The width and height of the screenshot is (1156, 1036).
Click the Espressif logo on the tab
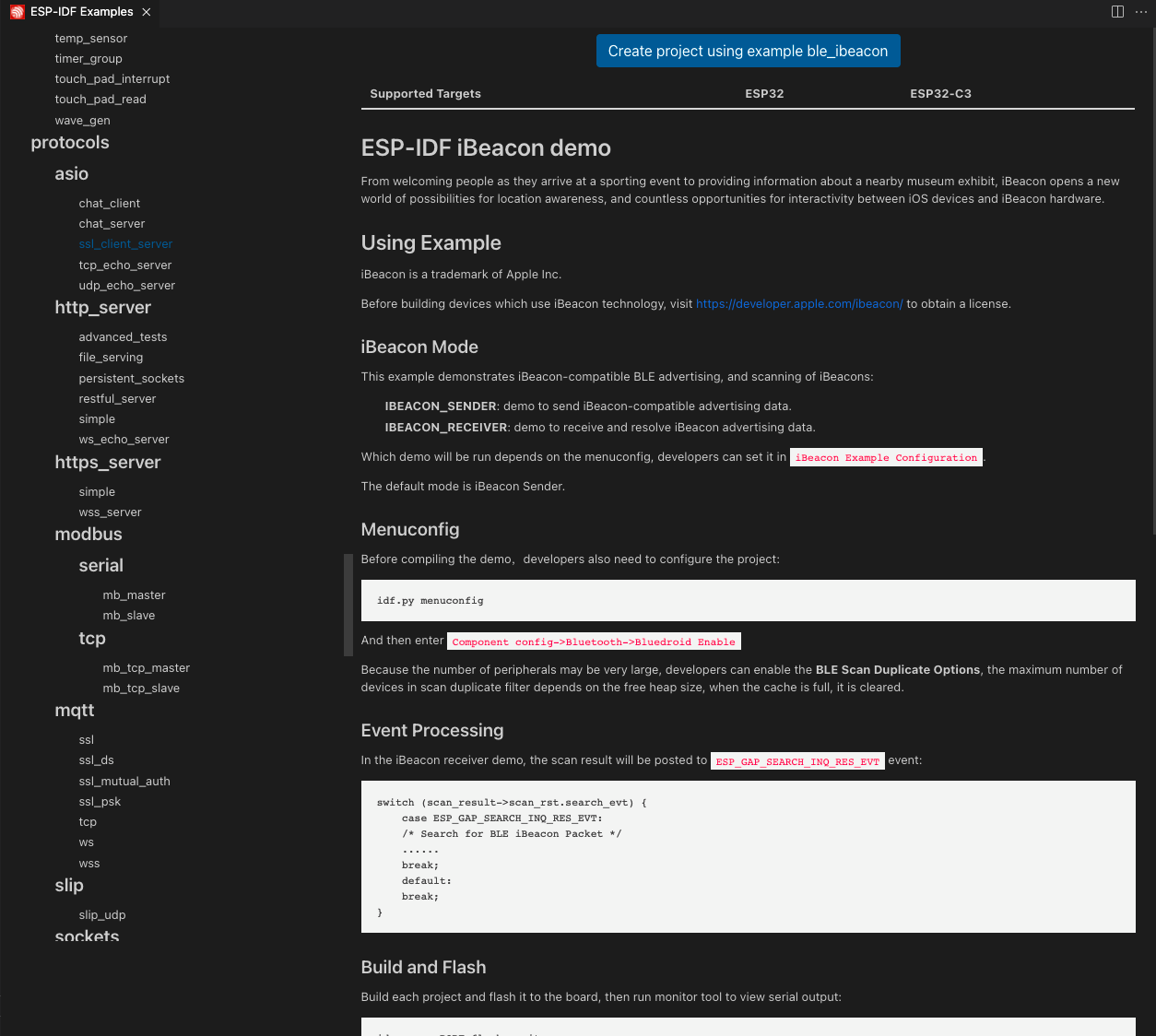[x=16, y=12]
